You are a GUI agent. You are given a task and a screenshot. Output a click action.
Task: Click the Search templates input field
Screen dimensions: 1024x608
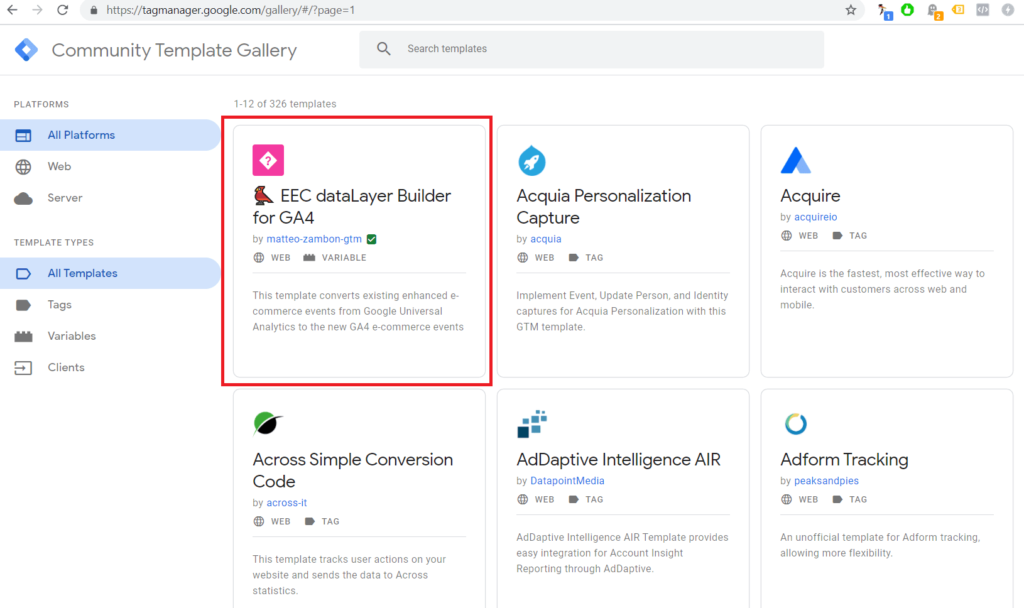tap(592, 49)
